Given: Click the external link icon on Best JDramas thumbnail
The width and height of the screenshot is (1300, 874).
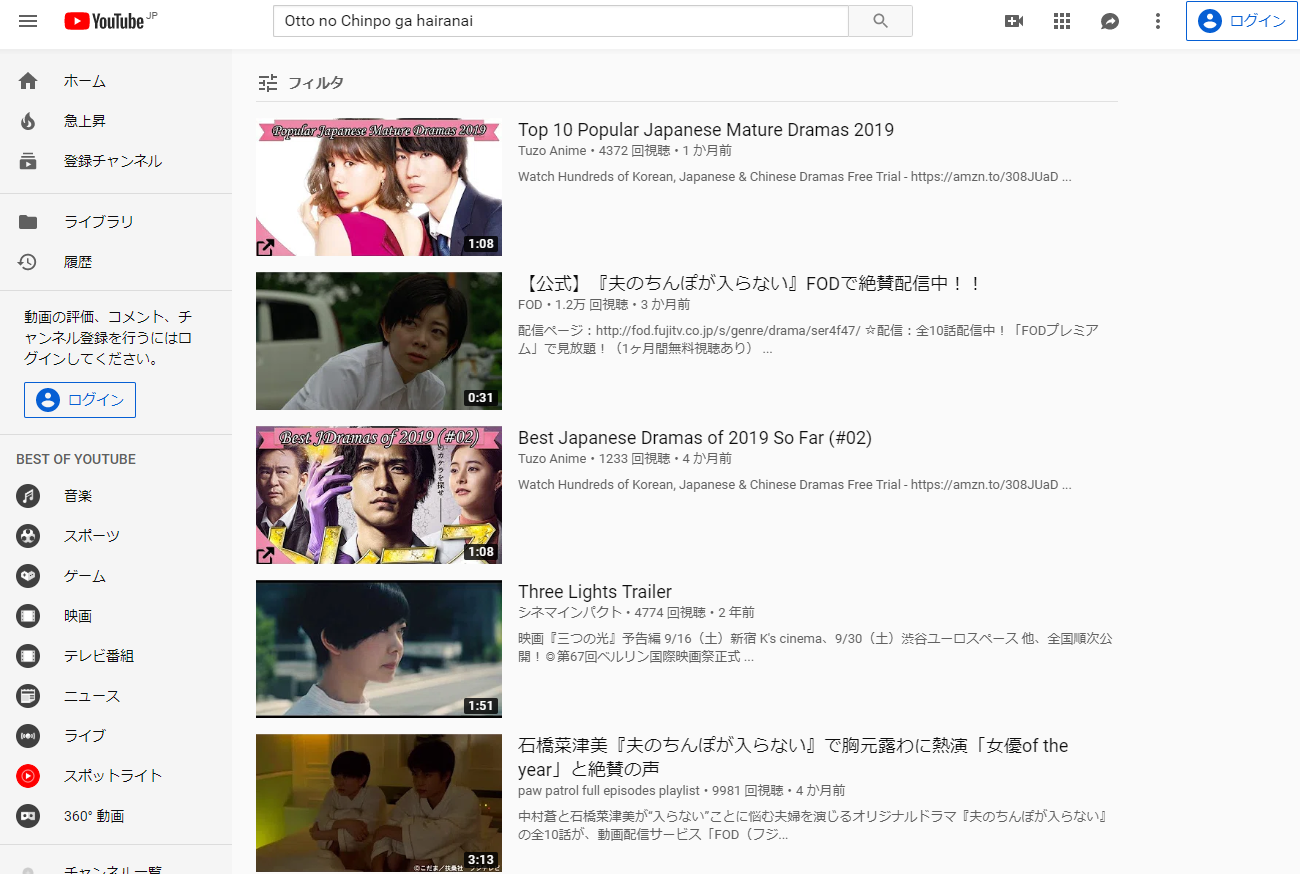Looking at the screenshot, I should tap(267, 554).
